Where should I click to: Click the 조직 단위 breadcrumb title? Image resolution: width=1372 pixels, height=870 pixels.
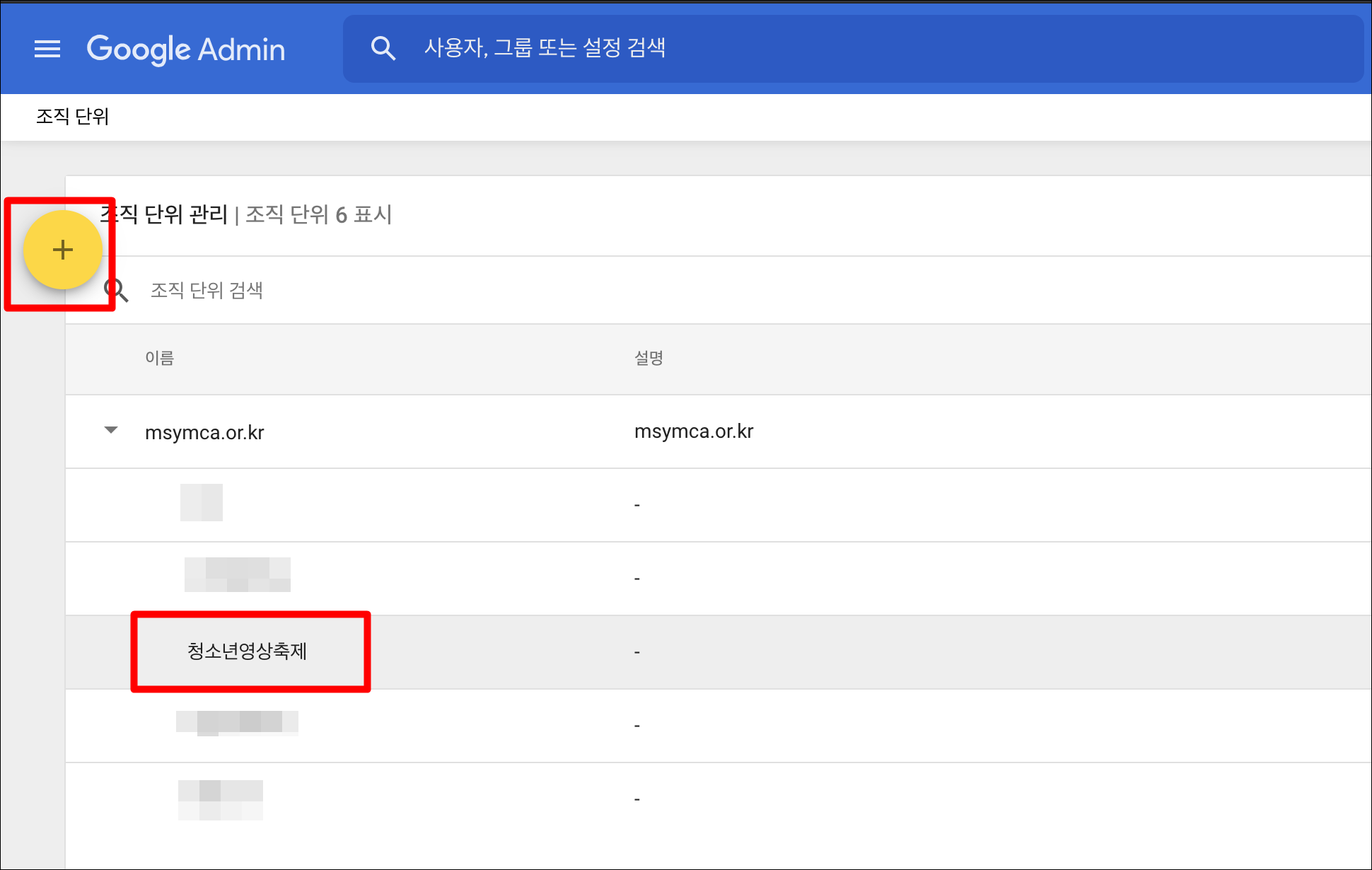coord(72,117)
